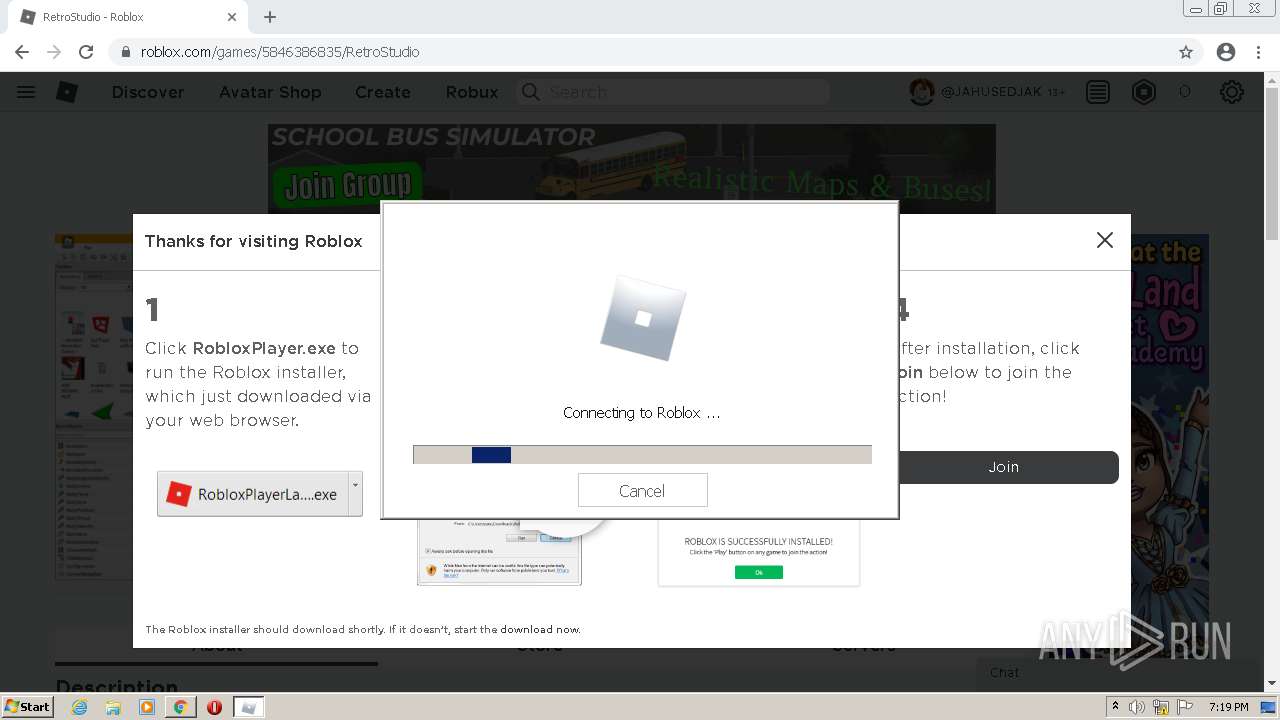Click the Roblox logo home icon
The height and width of the screenshot is (720, 1280).
67,92
